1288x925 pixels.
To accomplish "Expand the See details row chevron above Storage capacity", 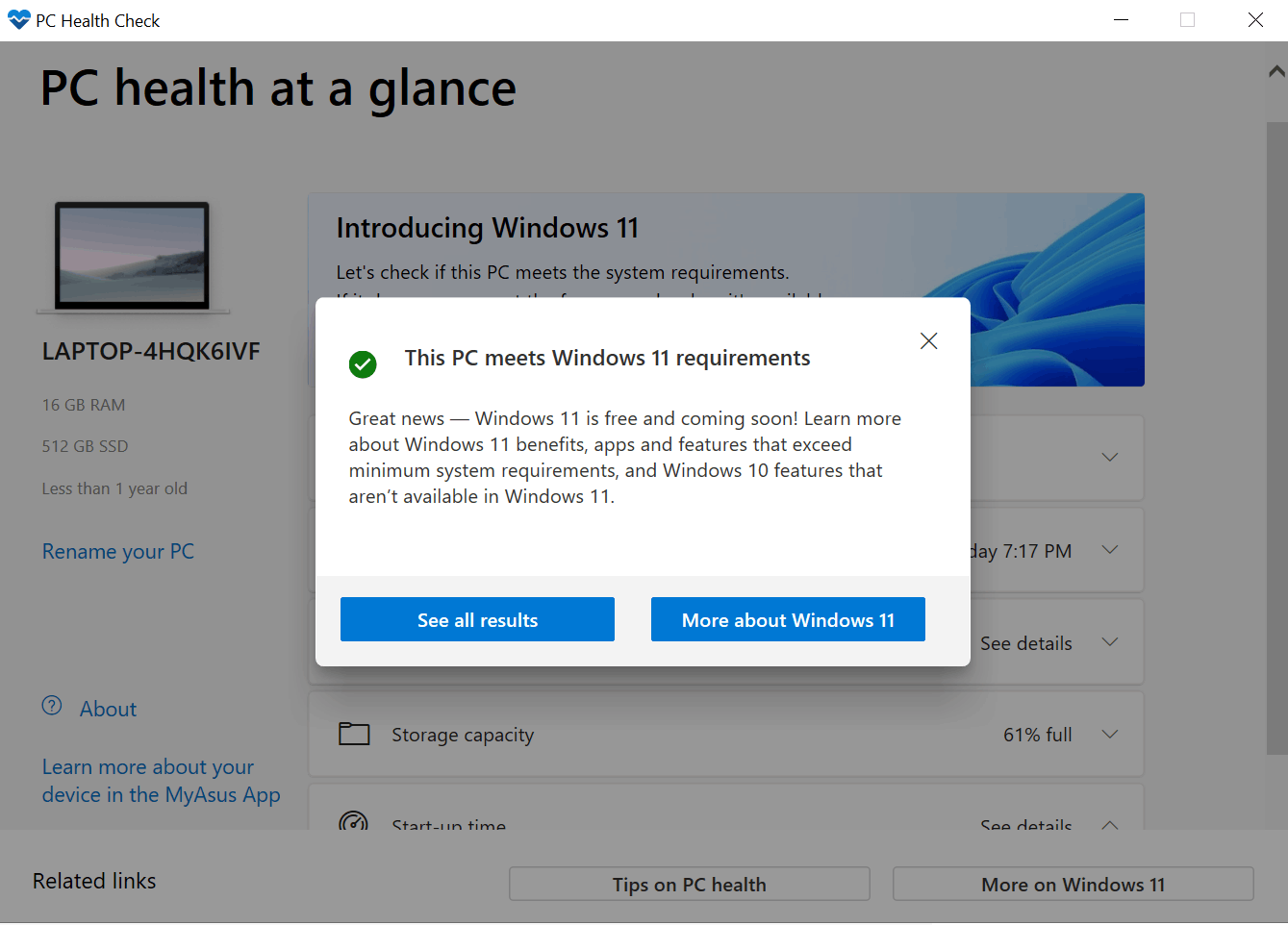I will [x=1110, y=642].
